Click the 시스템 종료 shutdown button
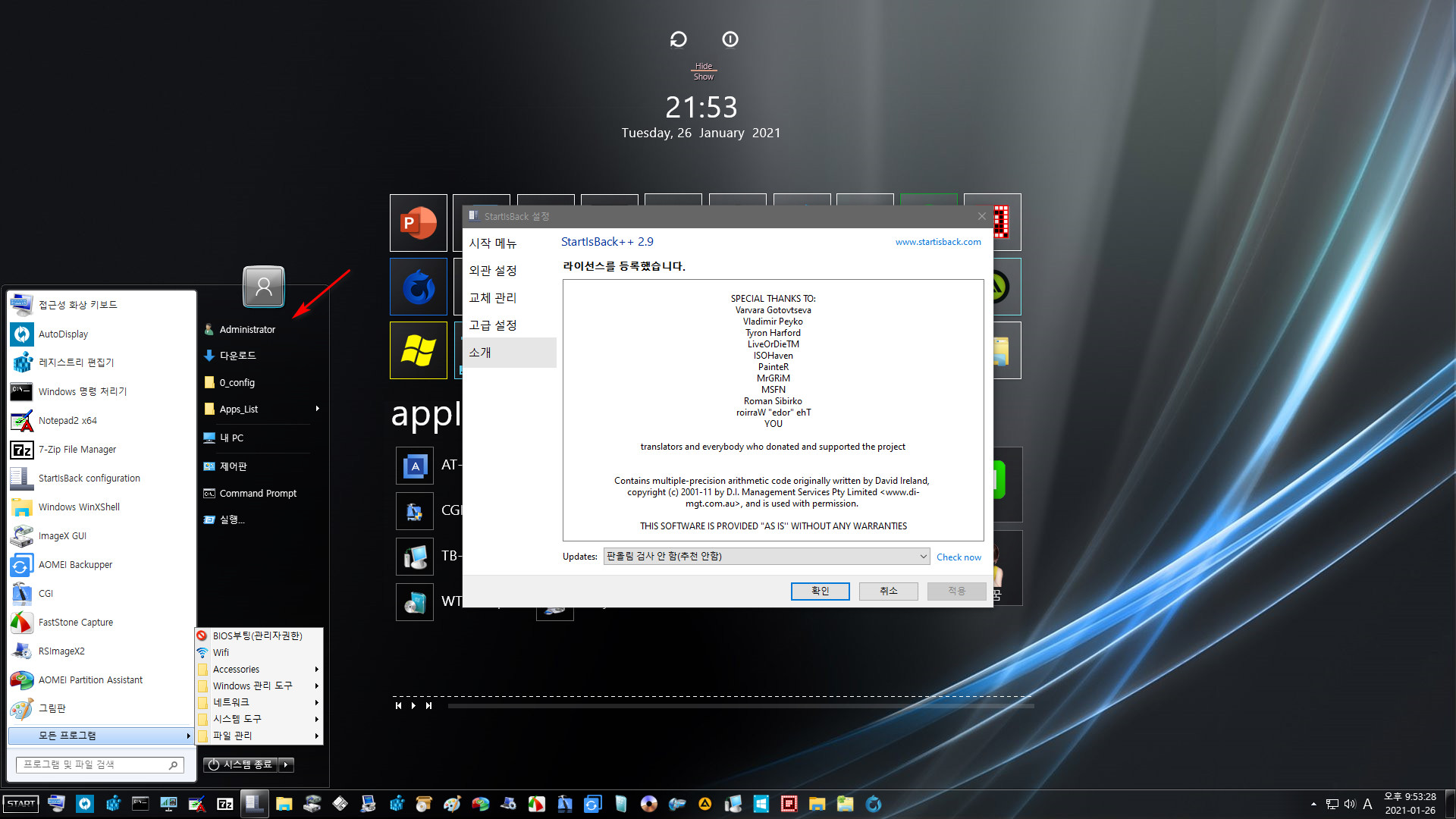Image resolution: width=1456 pixels, height=819 pixels. tap(240, 764)
